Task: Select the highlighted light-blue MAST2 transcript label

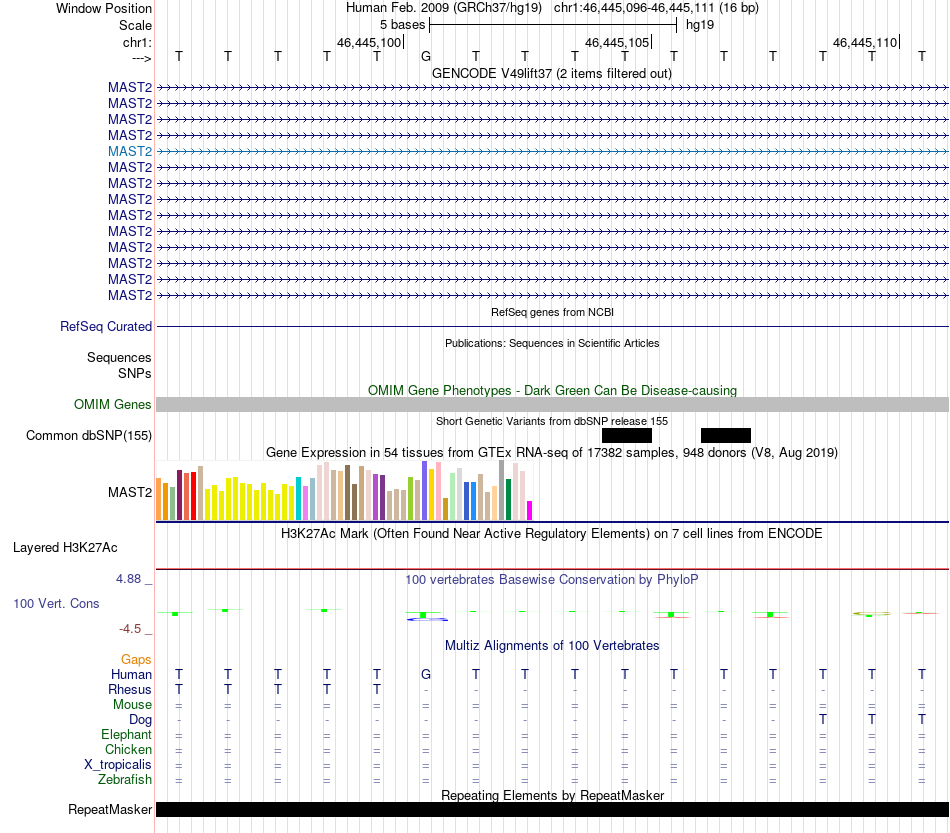Action: click(130, 151)
